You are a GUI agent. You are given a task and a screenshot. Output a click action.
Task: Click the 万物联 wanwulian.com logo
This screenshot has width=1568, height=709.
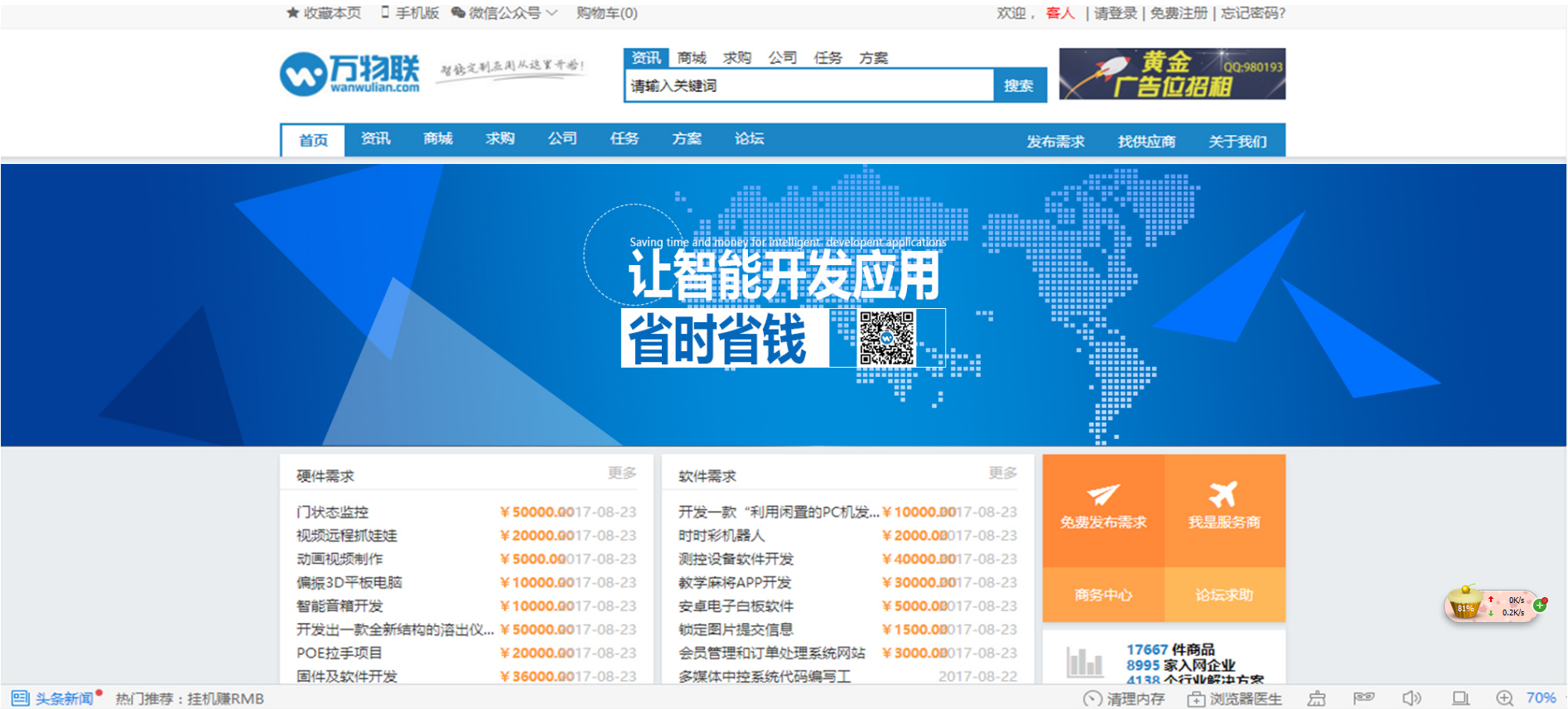point(350,74)
